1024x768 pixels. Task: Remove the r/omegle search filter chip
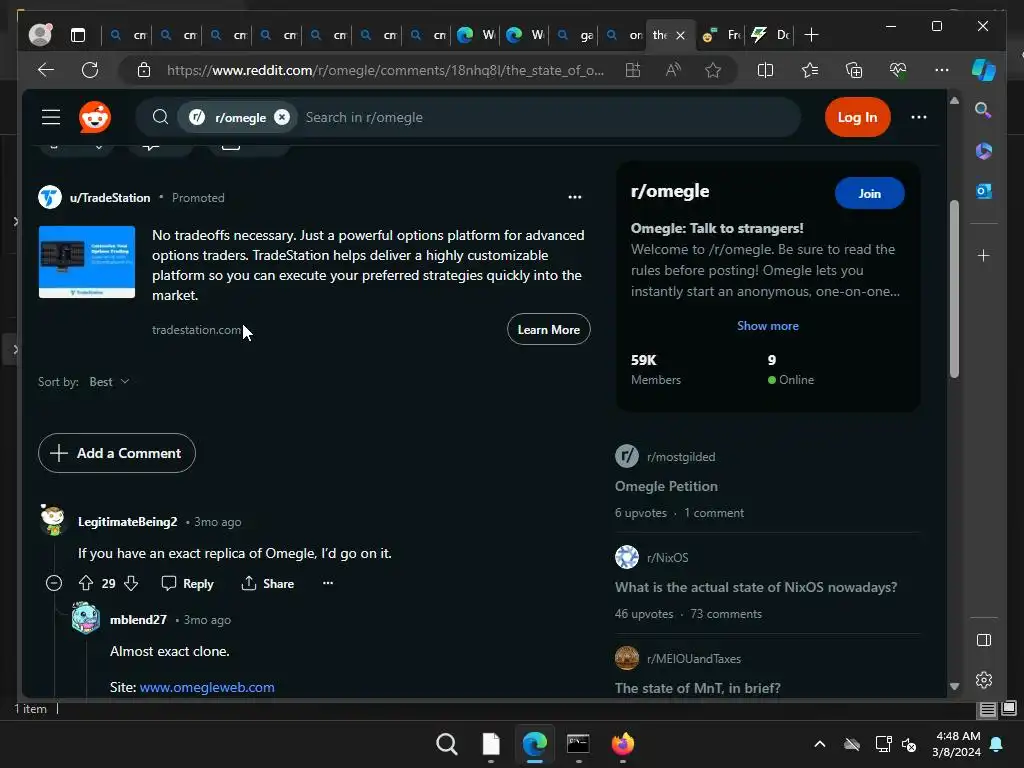(x=281, y=117)
